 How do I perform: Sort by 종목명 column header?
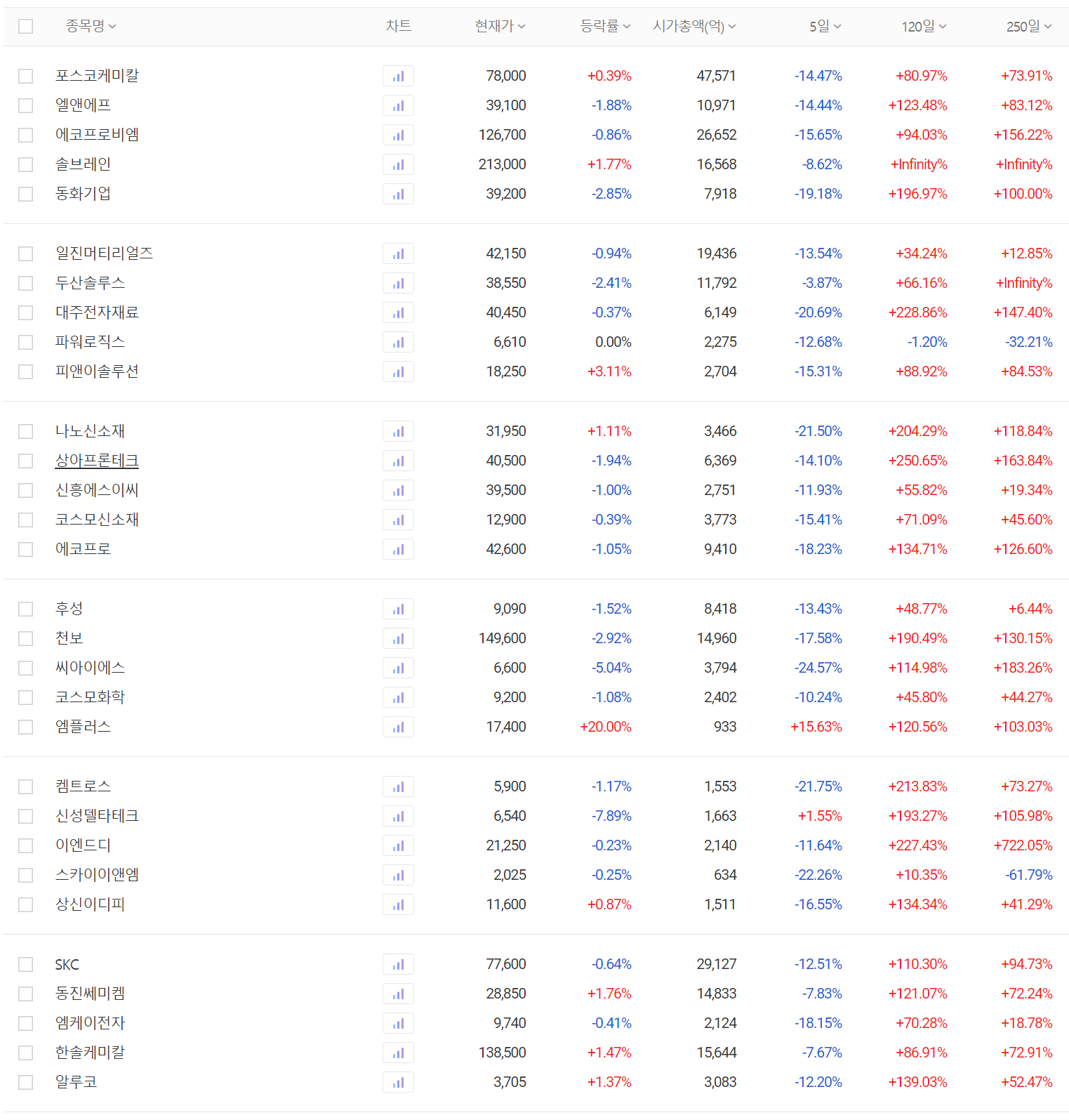[x=91, y=26]
